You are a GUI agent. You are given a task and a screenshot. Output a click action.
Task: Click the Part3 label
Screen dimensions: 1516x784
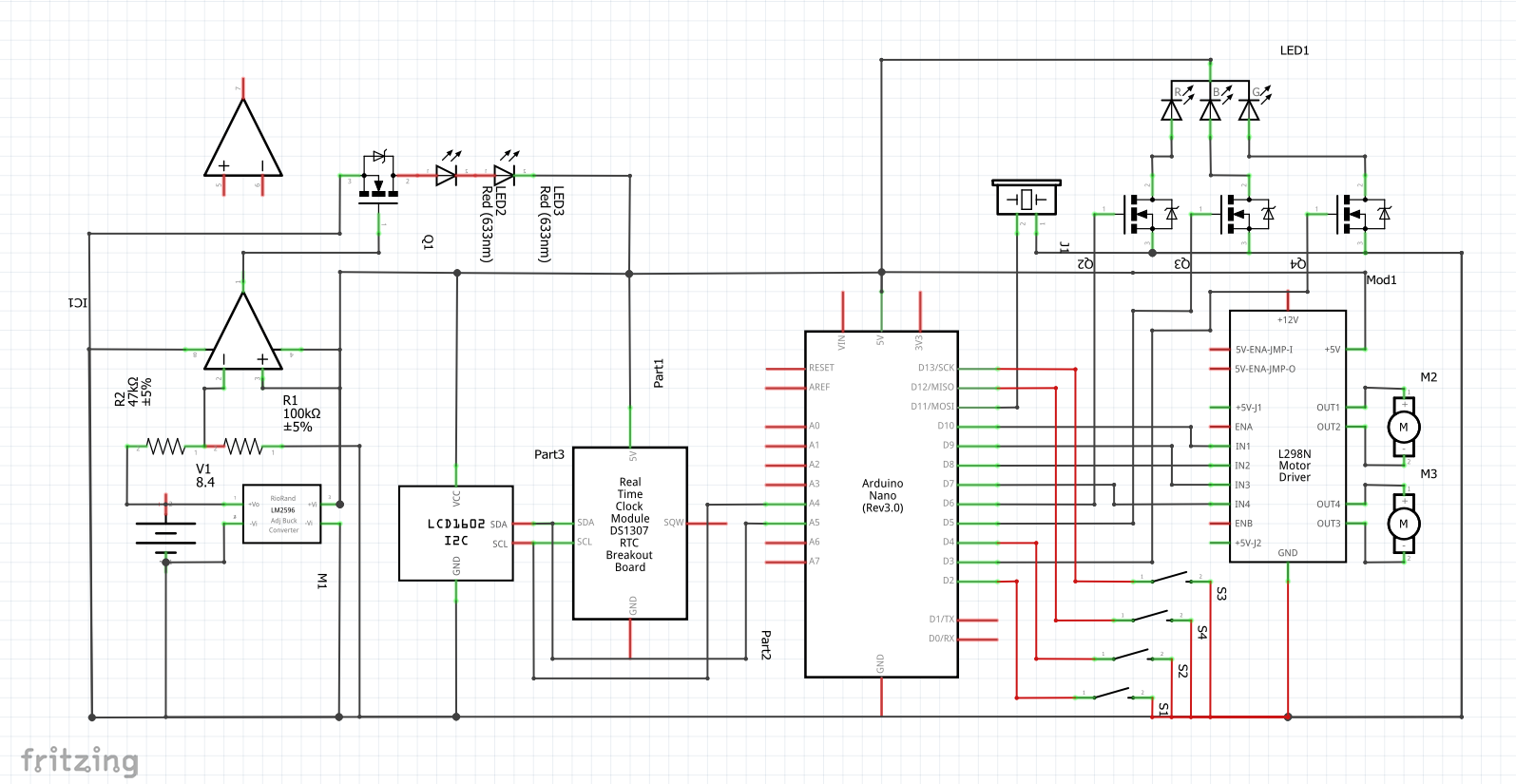pyautogui.click(x=549, y=454)
